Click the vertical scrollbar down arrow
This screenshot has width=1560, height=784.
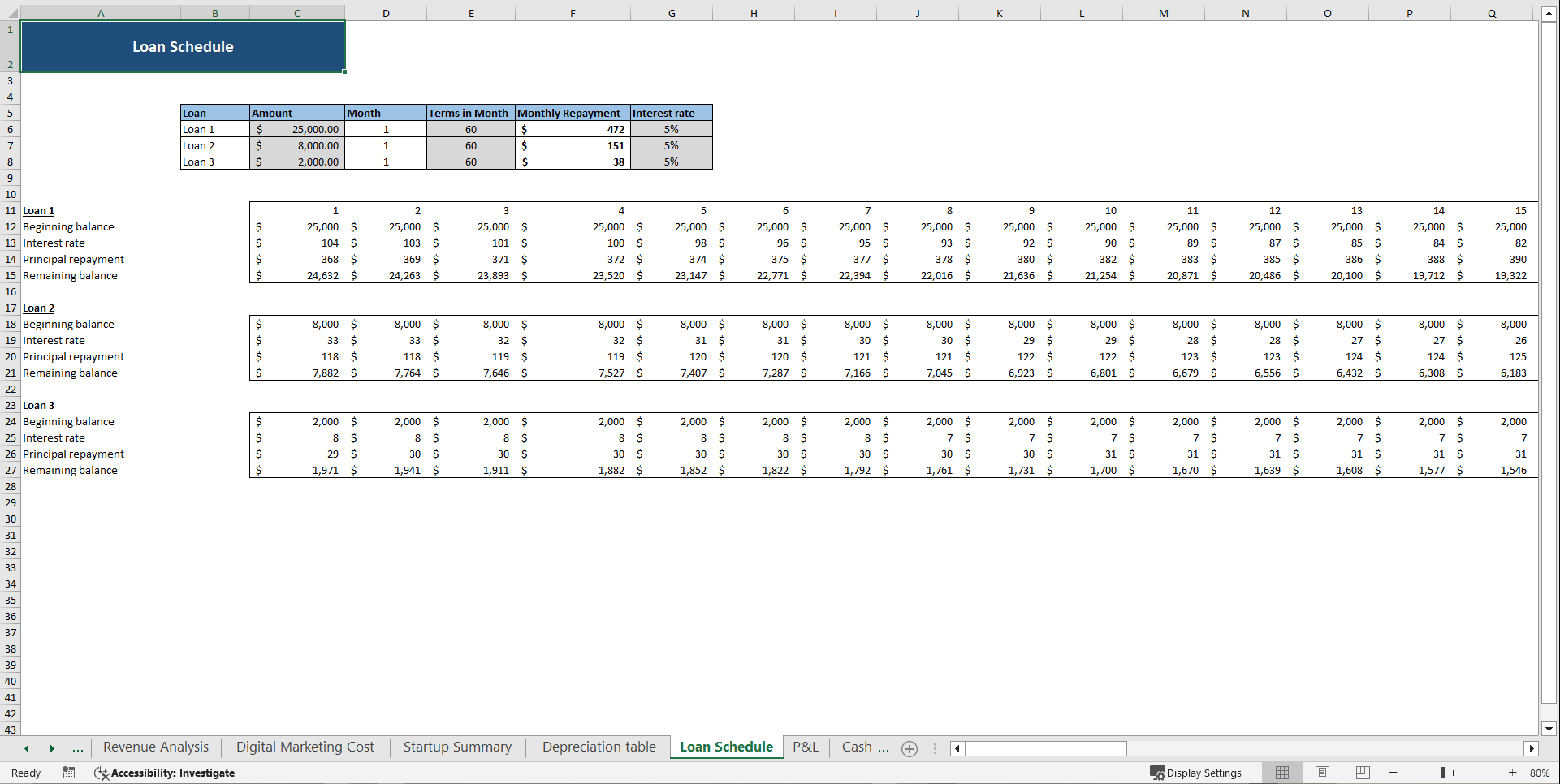1549,730
